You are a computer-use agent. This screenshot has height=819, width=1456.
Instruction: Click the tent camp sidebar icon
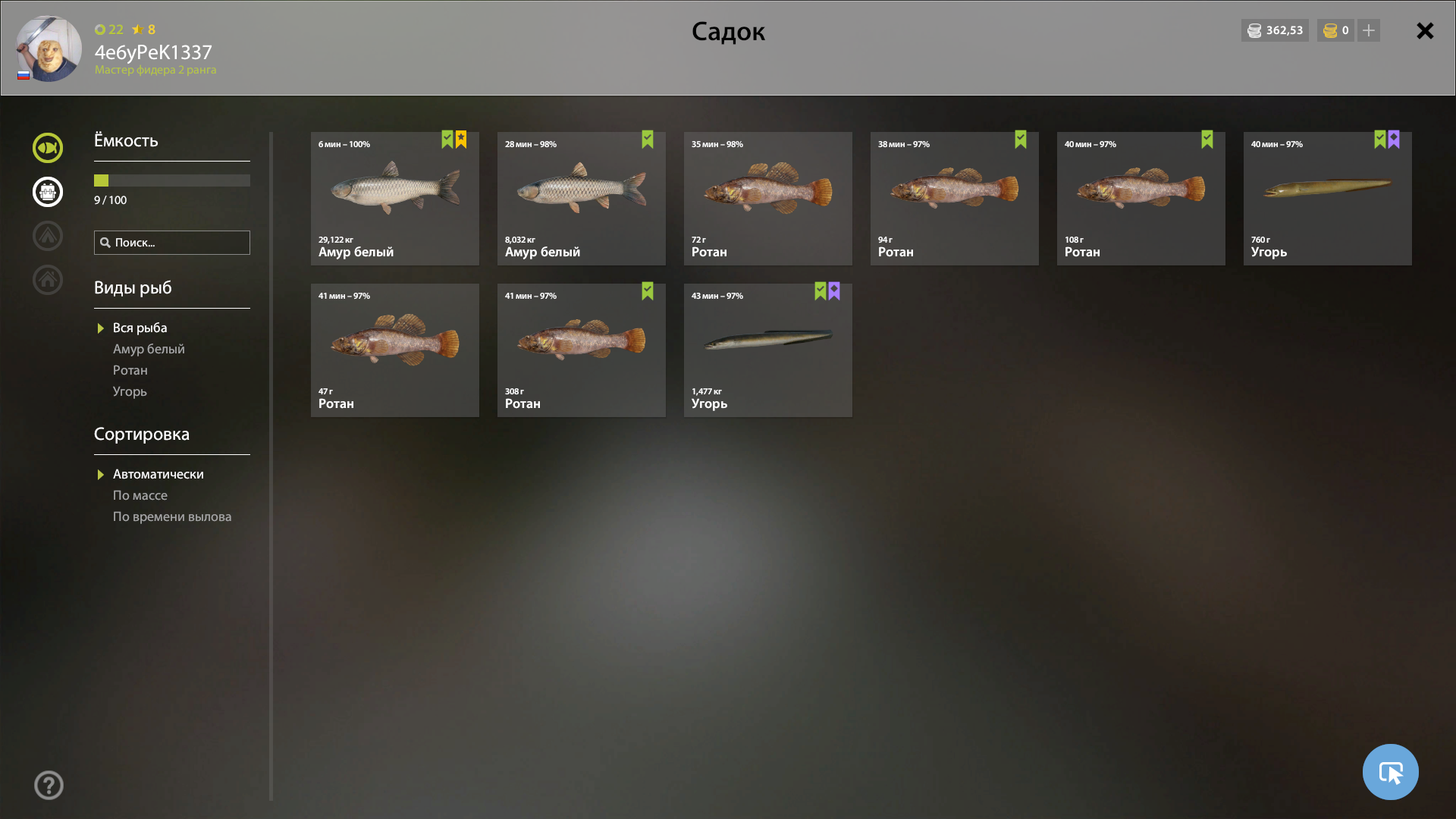[48, 236]
